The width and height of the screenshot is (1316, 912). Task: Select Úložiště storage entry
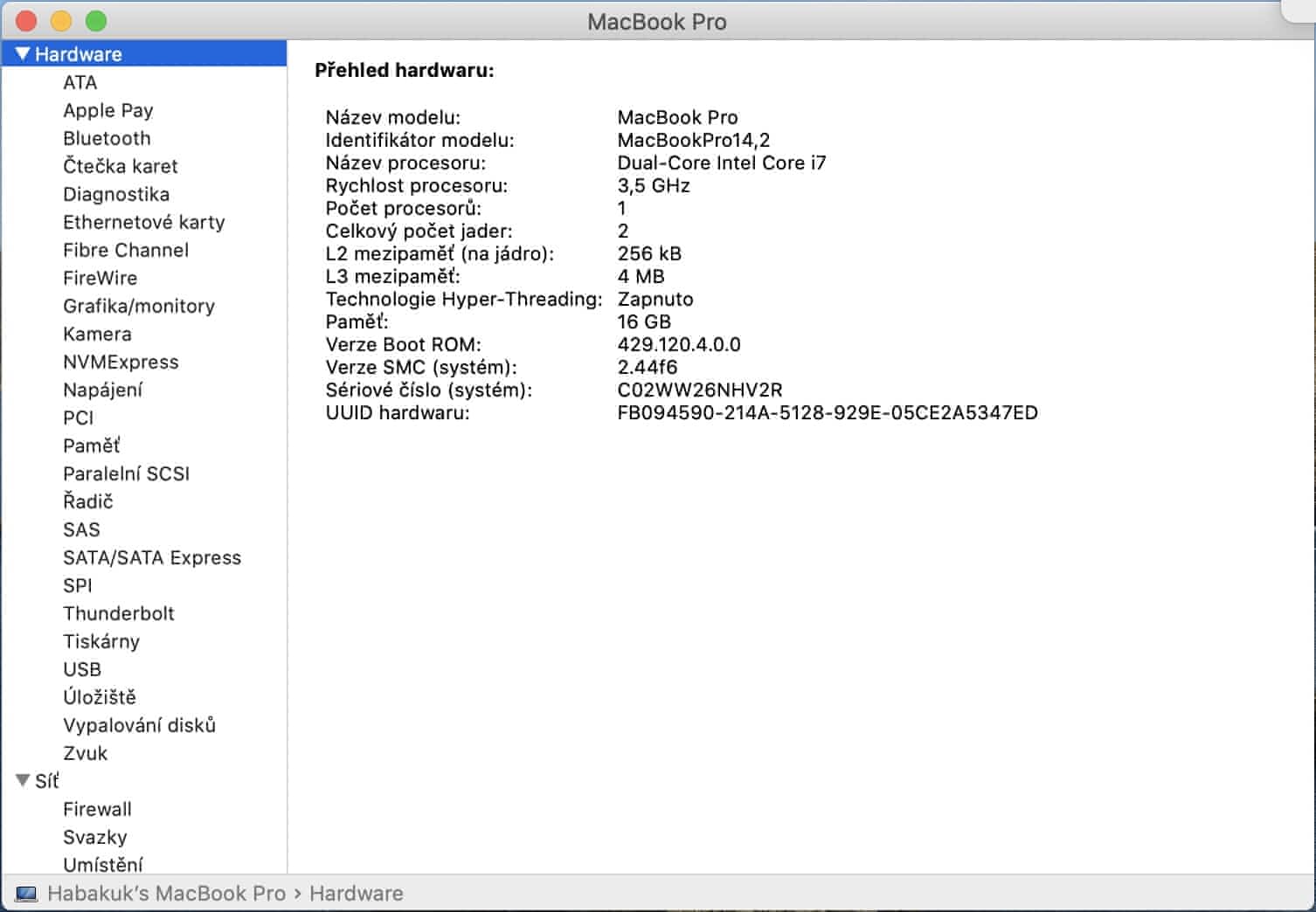[100, 697]
